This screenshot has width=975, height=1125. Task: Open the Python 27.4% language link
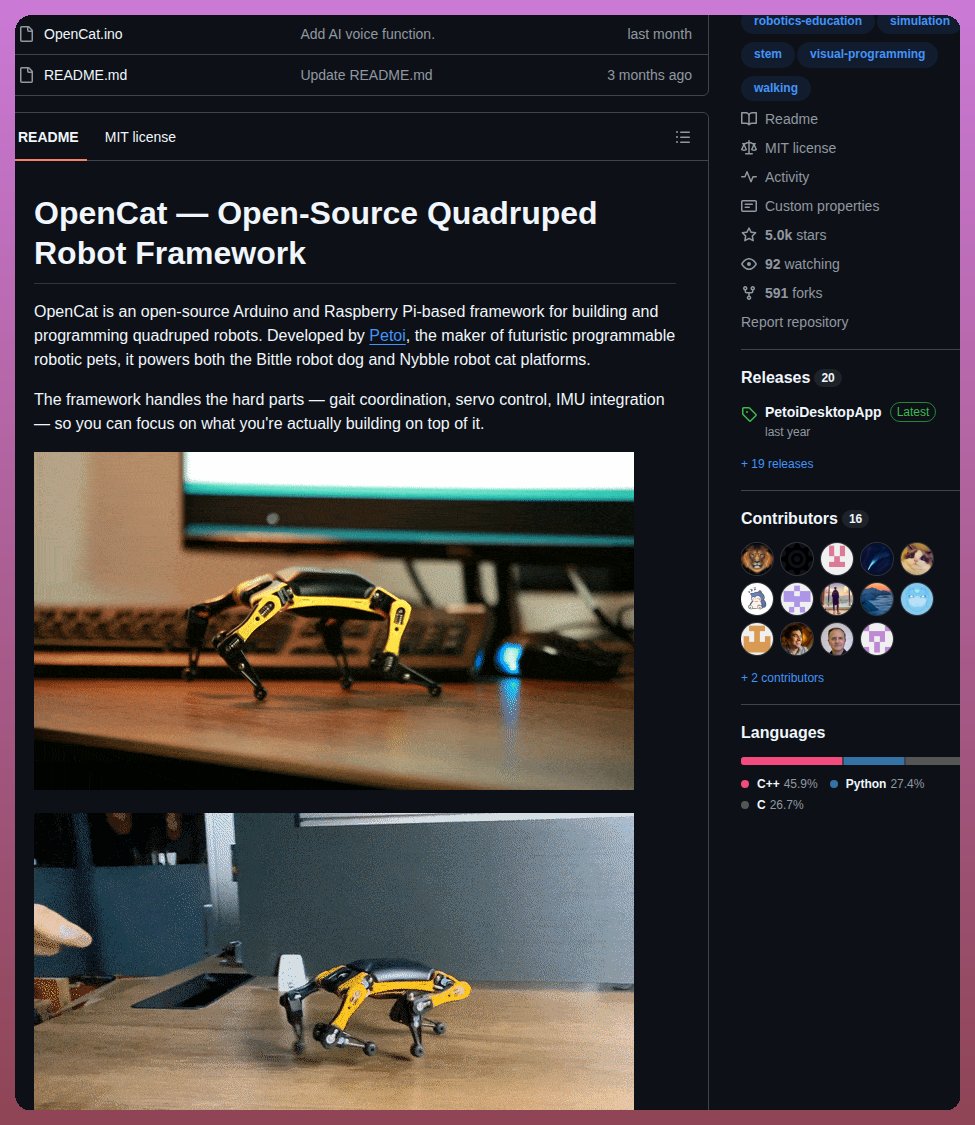point(877,783)
